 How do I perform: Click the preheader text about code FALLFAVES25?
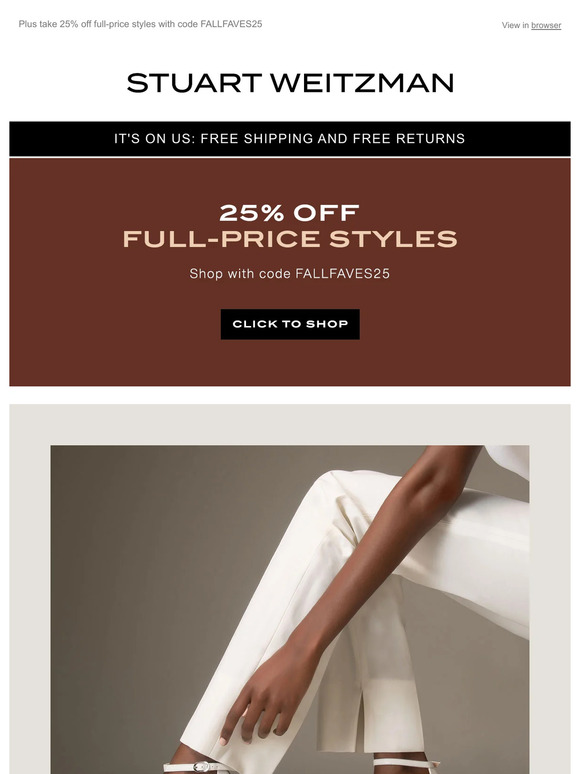140,24
